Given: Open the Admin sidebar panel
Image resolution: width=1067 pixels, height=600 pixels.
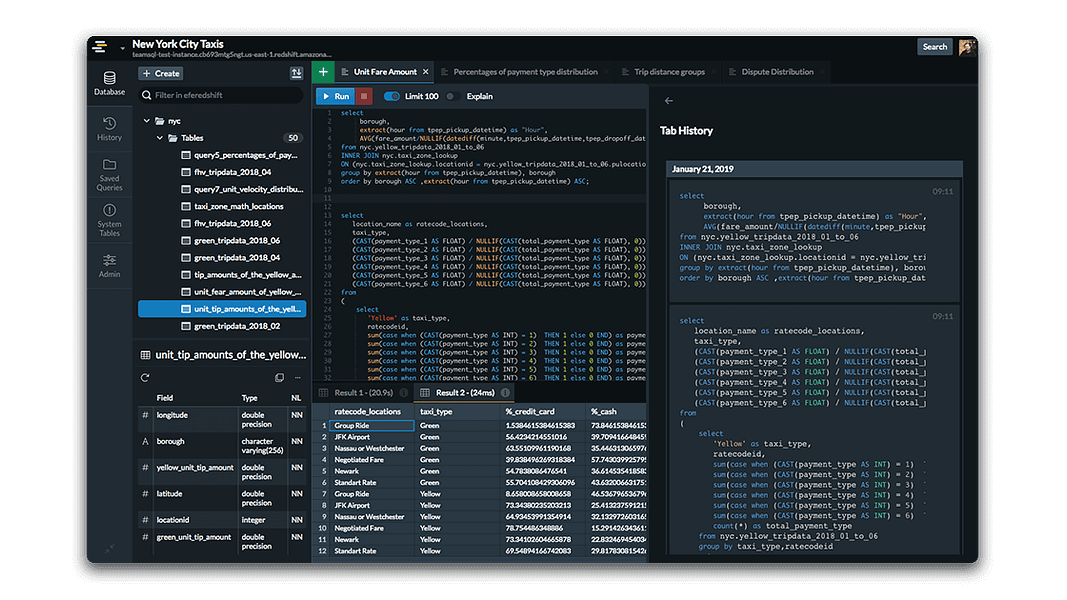Looking at the screenshot, I should click(110, 266).
